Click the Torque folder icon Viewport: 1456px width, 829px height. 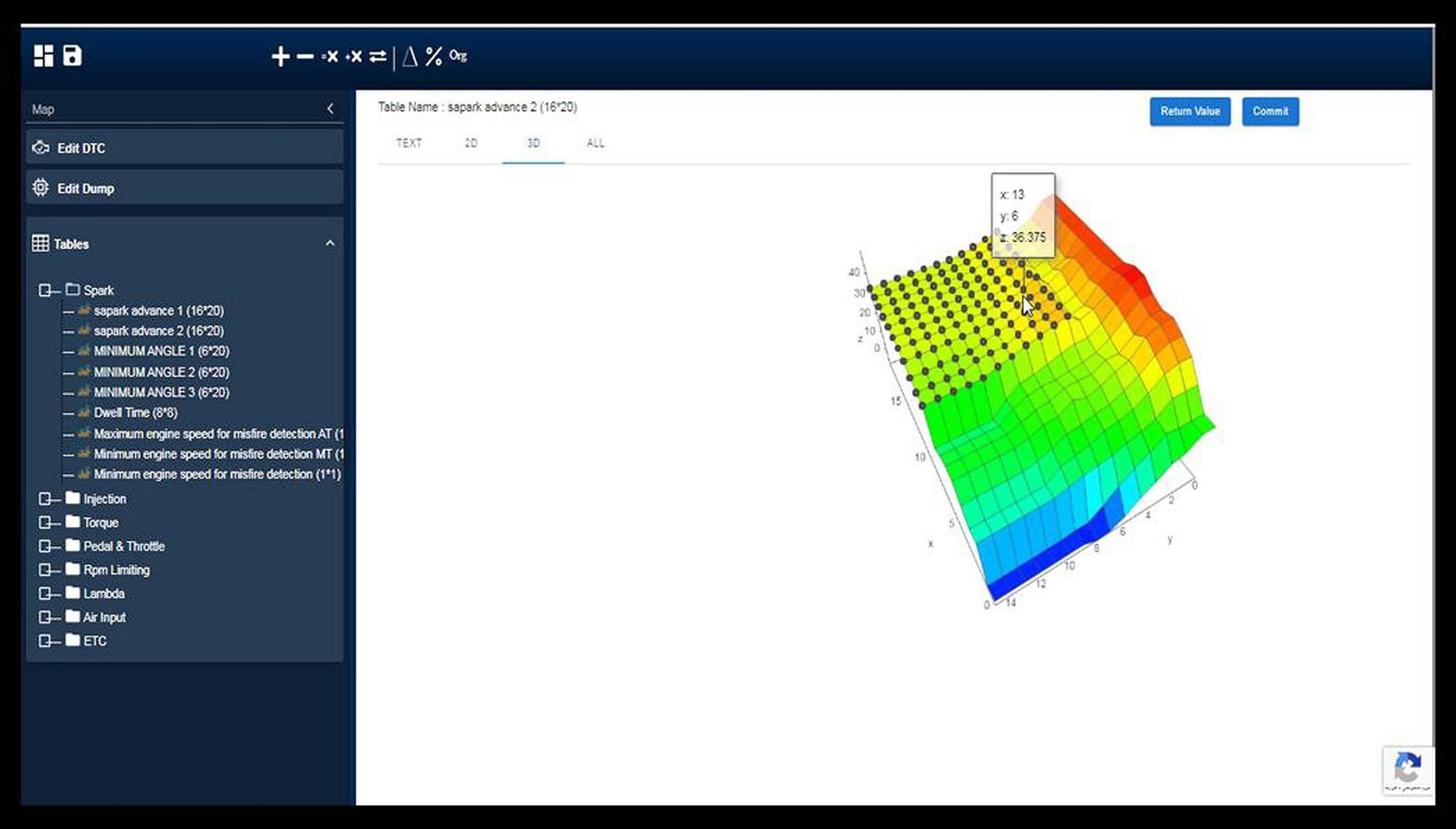point(72,522)
